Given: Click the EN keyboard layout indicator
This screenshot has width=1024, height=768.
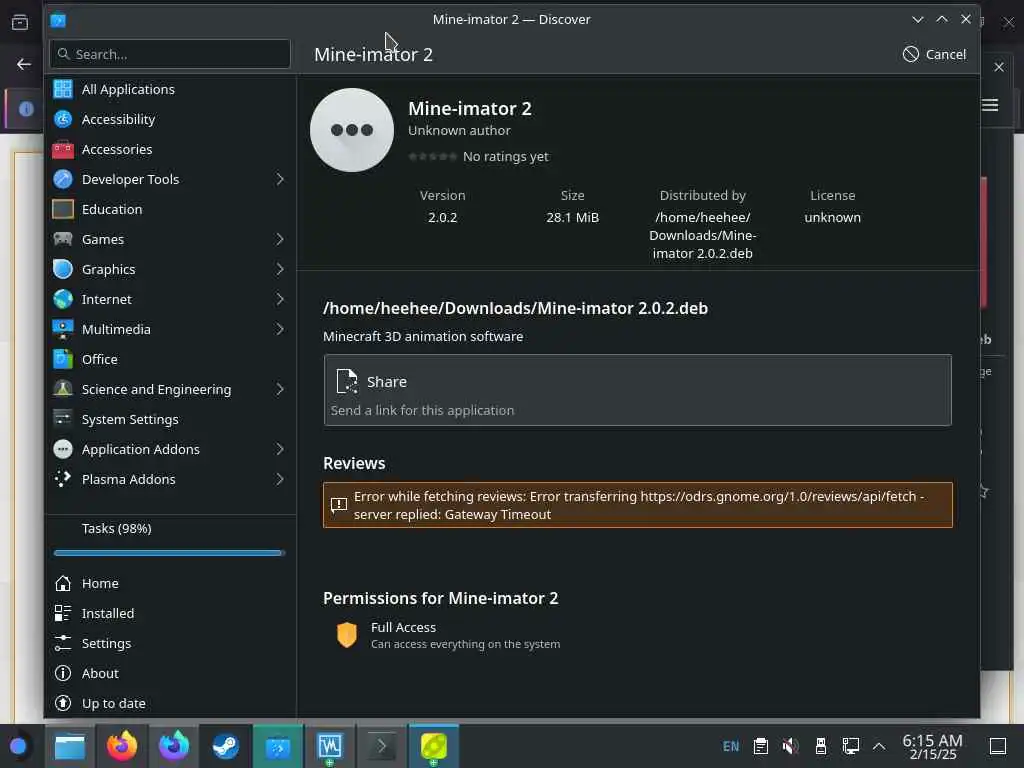Looking at the screenshot, I should tap(731, 746).
